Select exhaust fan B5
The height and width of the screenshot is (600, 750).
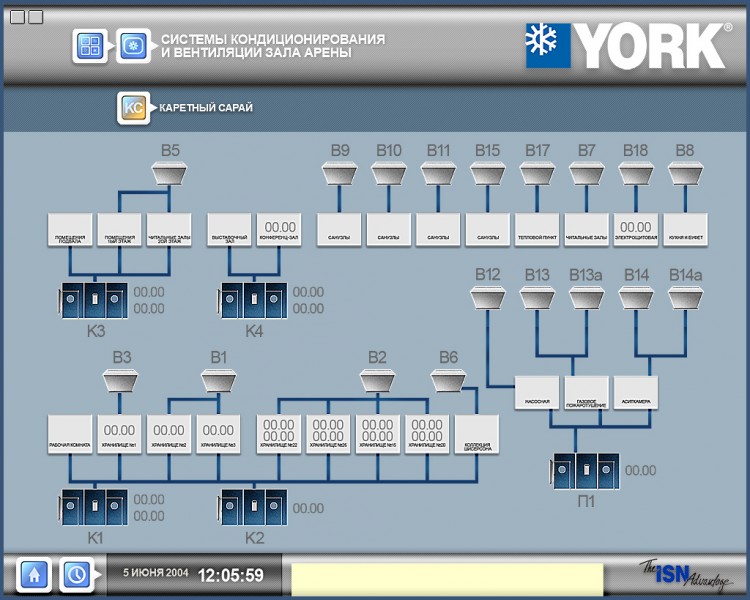coord(169,173)
